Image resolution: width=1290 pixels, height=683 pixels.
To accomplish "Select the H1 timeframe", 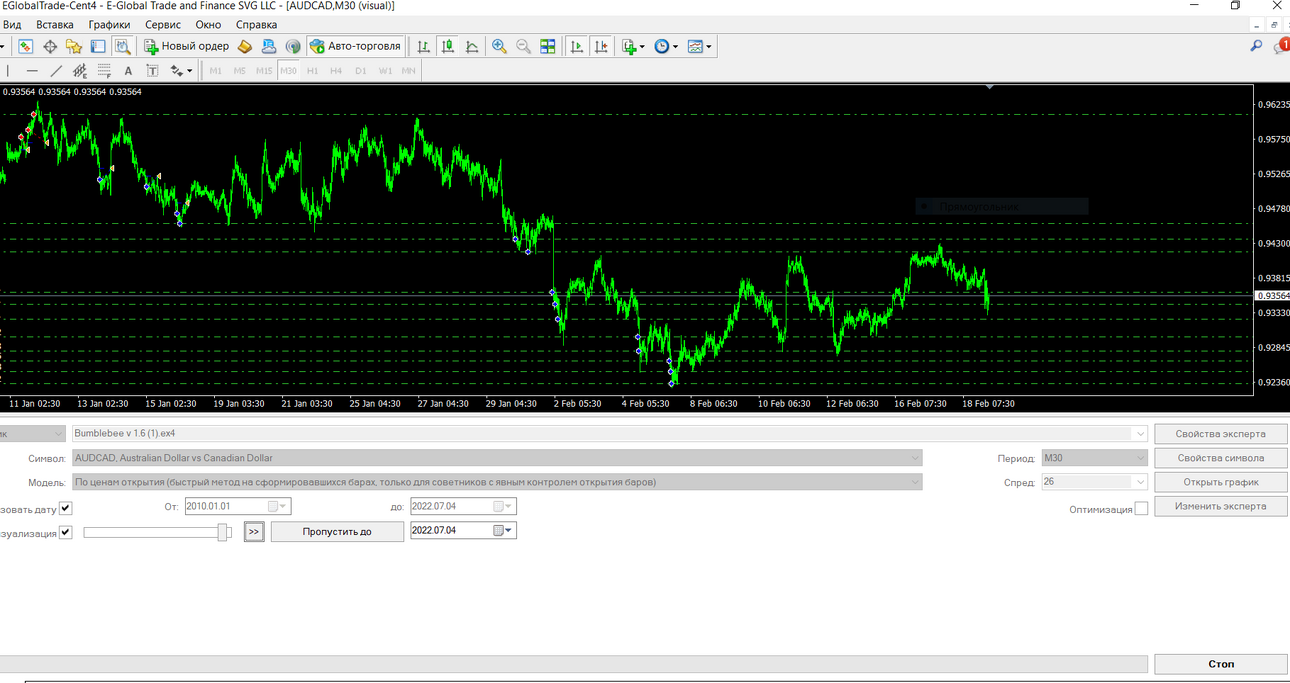I will [x=312, y=71].
